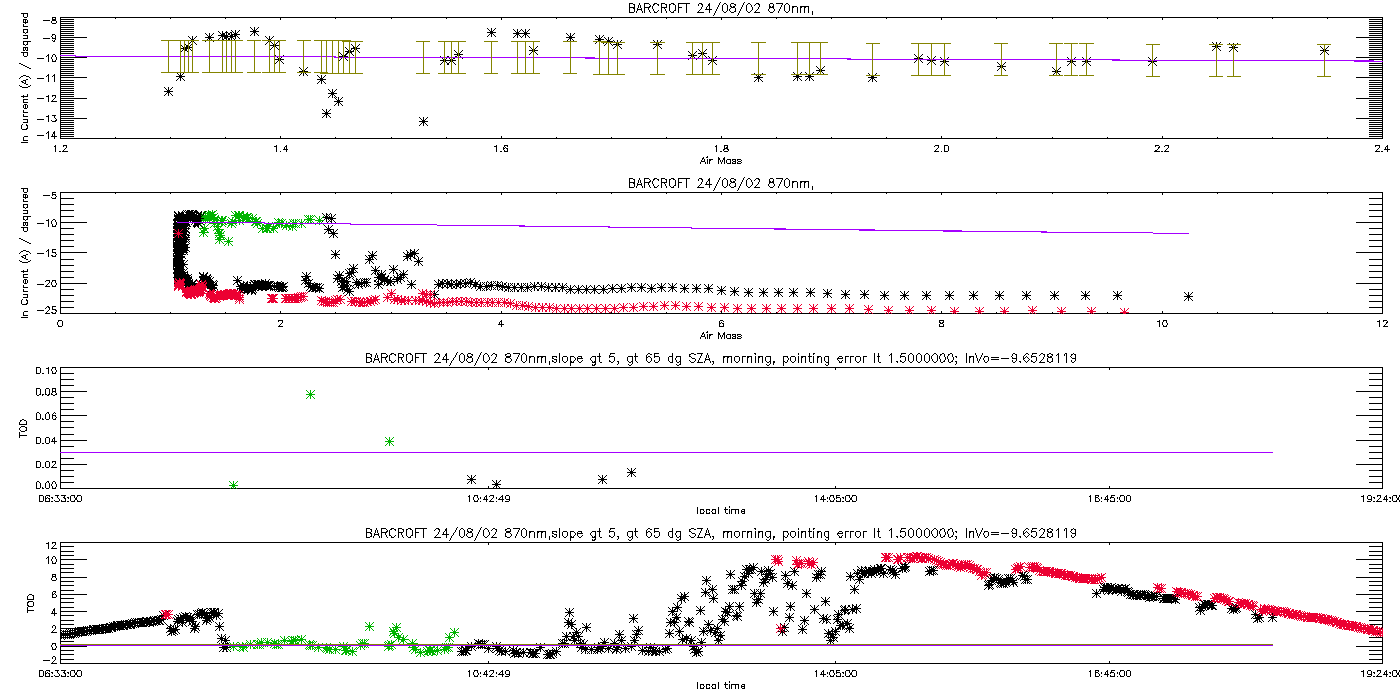The image size is (1400, 700).
Task: Click 'local time' label under bottom plot
Action: pyautogui.click(x=720, y=686)
